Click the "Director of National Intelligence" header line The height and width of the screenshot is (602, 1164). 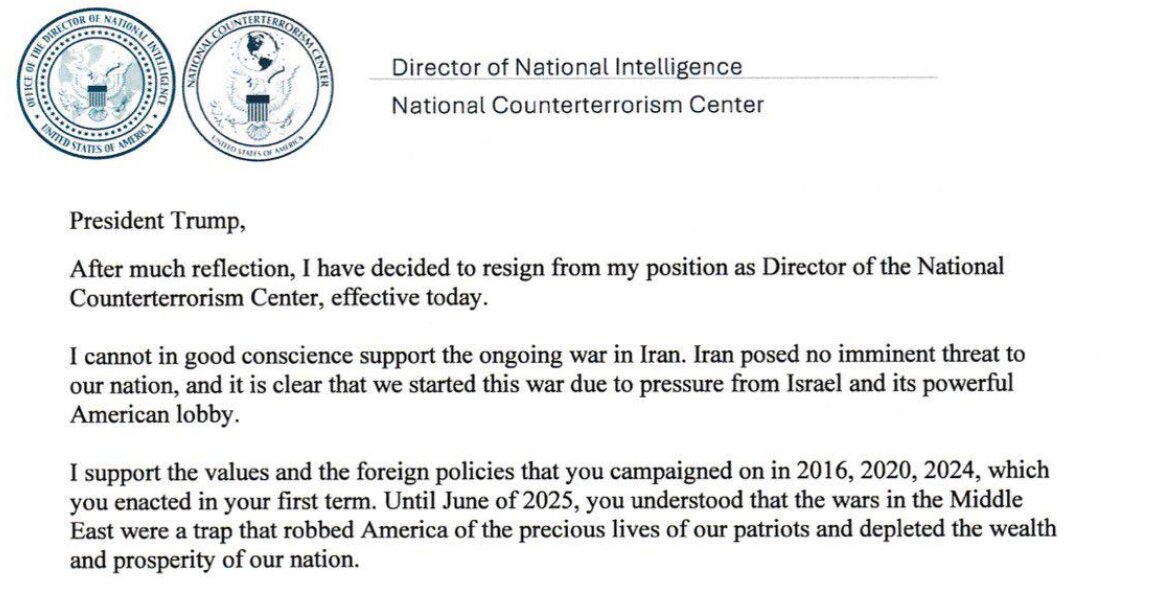click(566, 67)
